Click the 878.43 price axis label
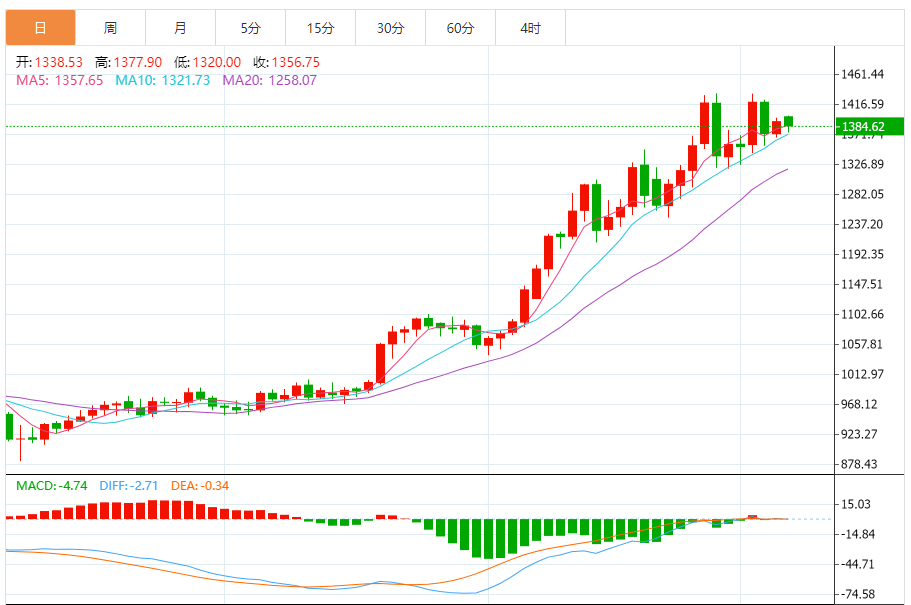Image resolution: width=911 pixels, height=605 pixels. pos(859,464)
